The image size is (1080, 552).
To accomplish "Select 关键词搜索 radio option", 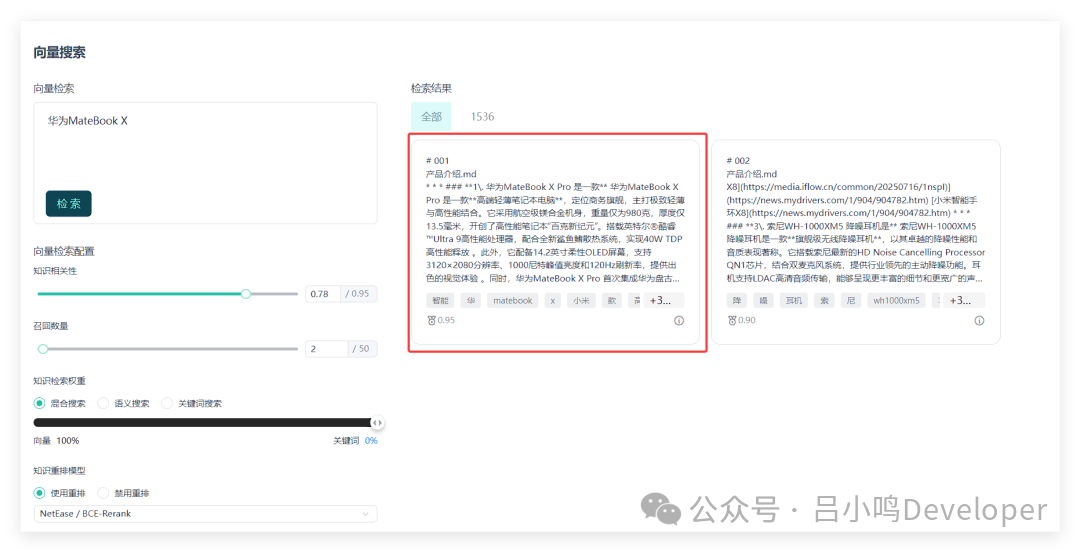I will point(167,403).
